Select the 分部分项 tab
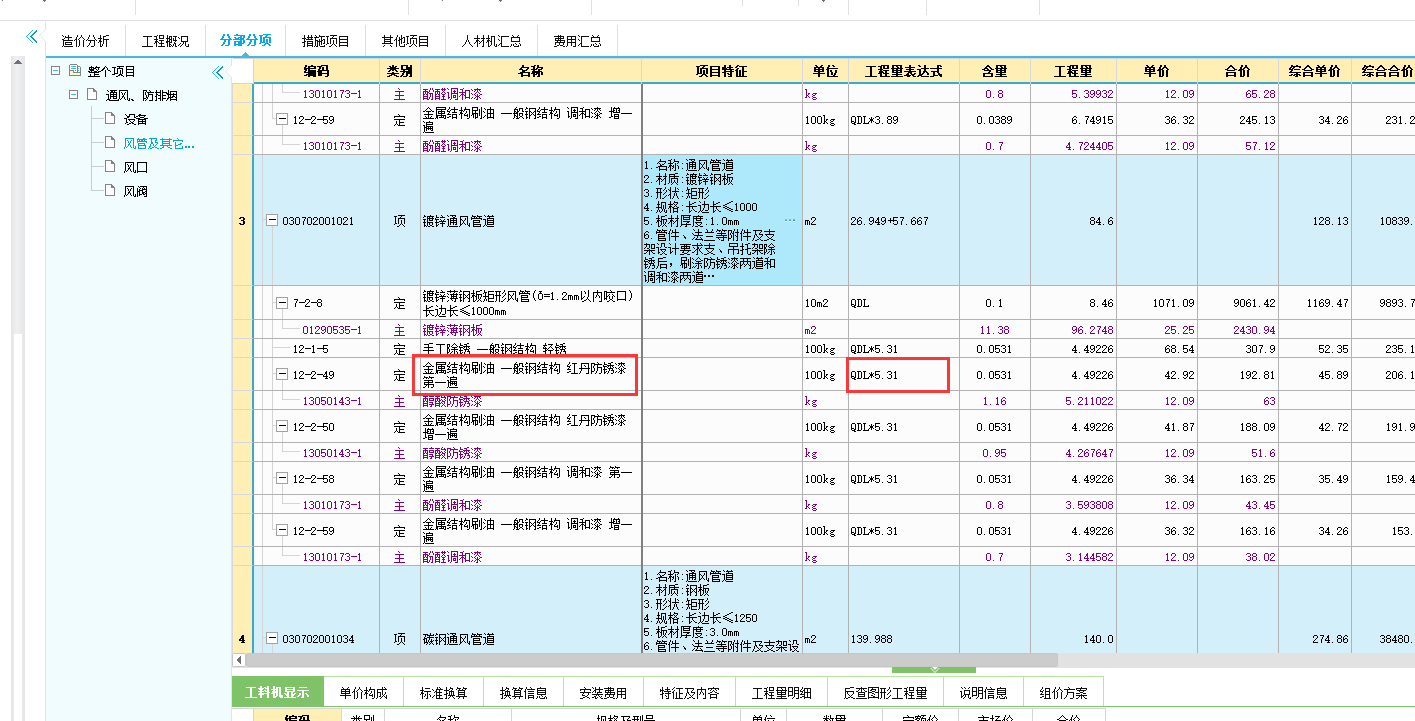 (246, 41)
